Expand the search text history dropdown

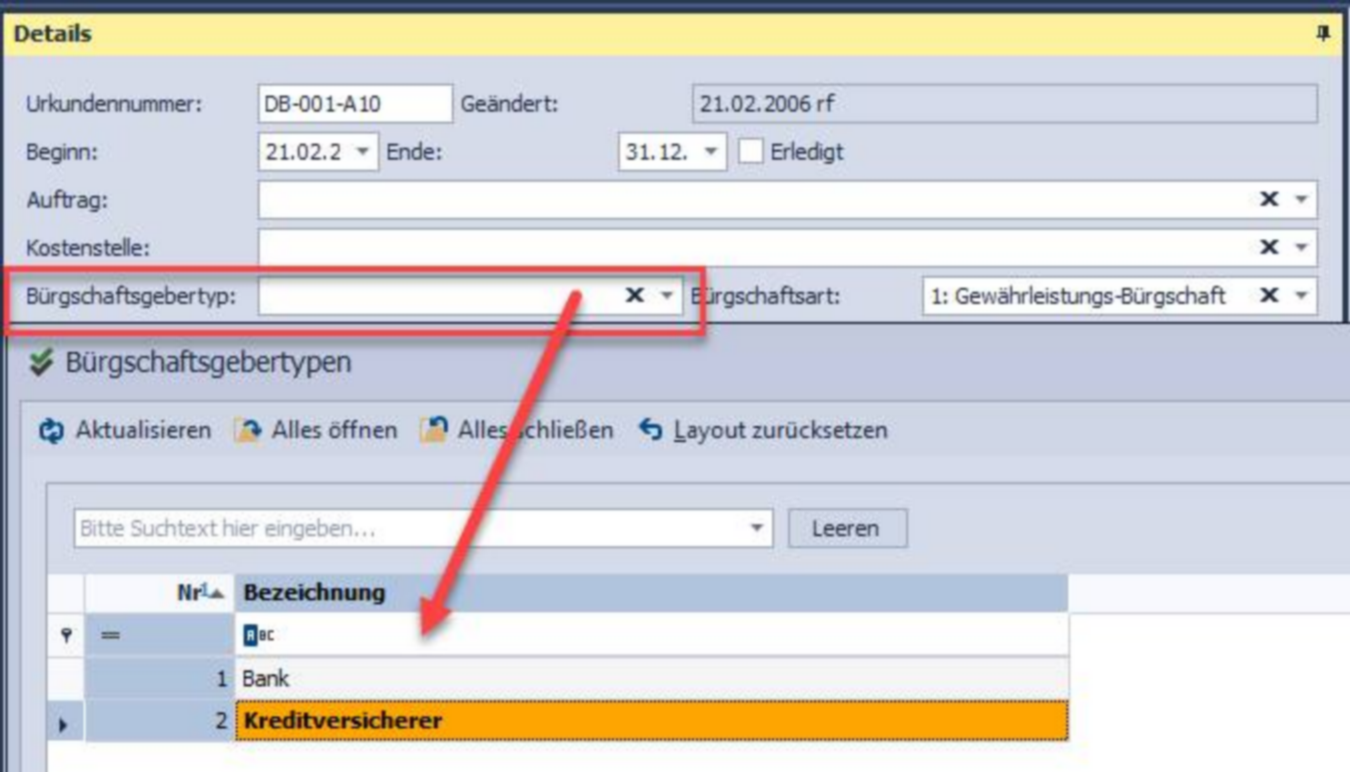tap(757, 528)
